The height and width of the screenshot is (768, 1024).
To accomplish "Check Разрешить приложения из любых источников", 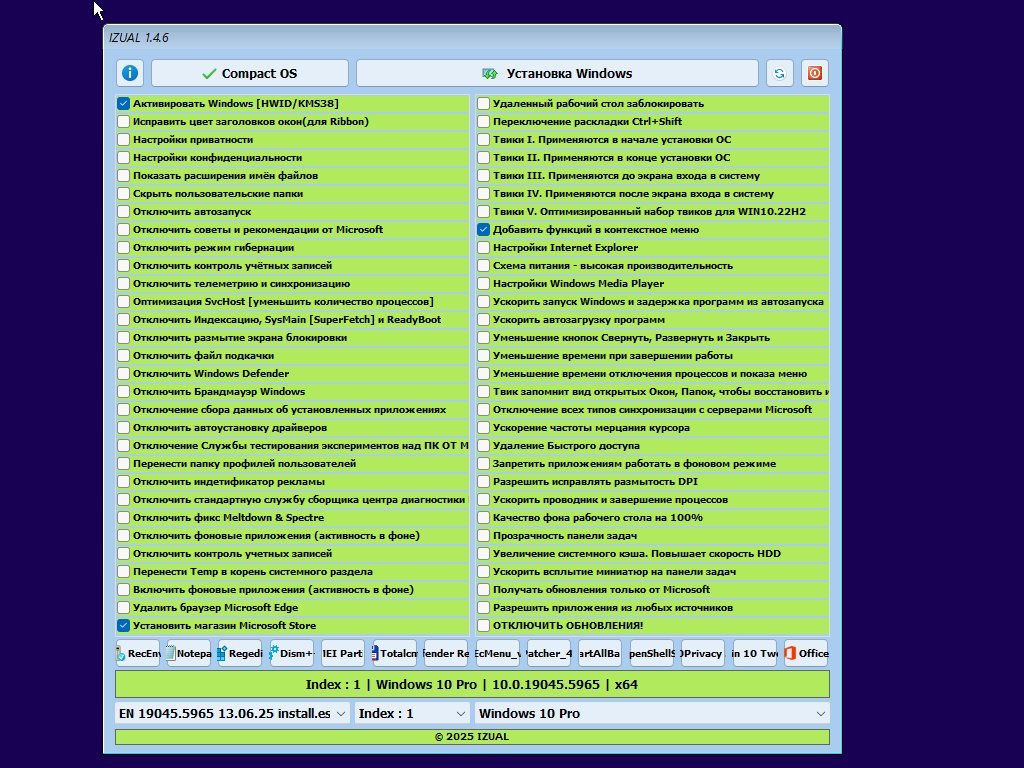I will coord(483,607).
